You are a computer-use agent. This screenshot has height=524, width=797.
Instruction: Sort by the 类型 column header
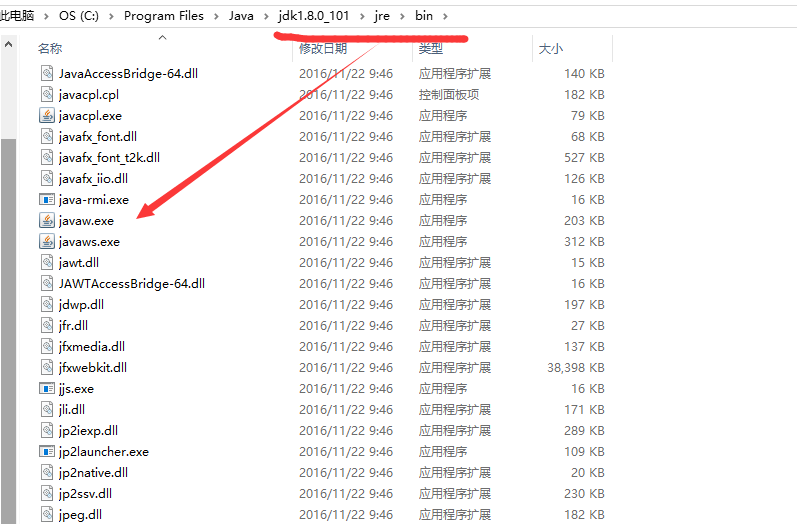coord(431,48)
